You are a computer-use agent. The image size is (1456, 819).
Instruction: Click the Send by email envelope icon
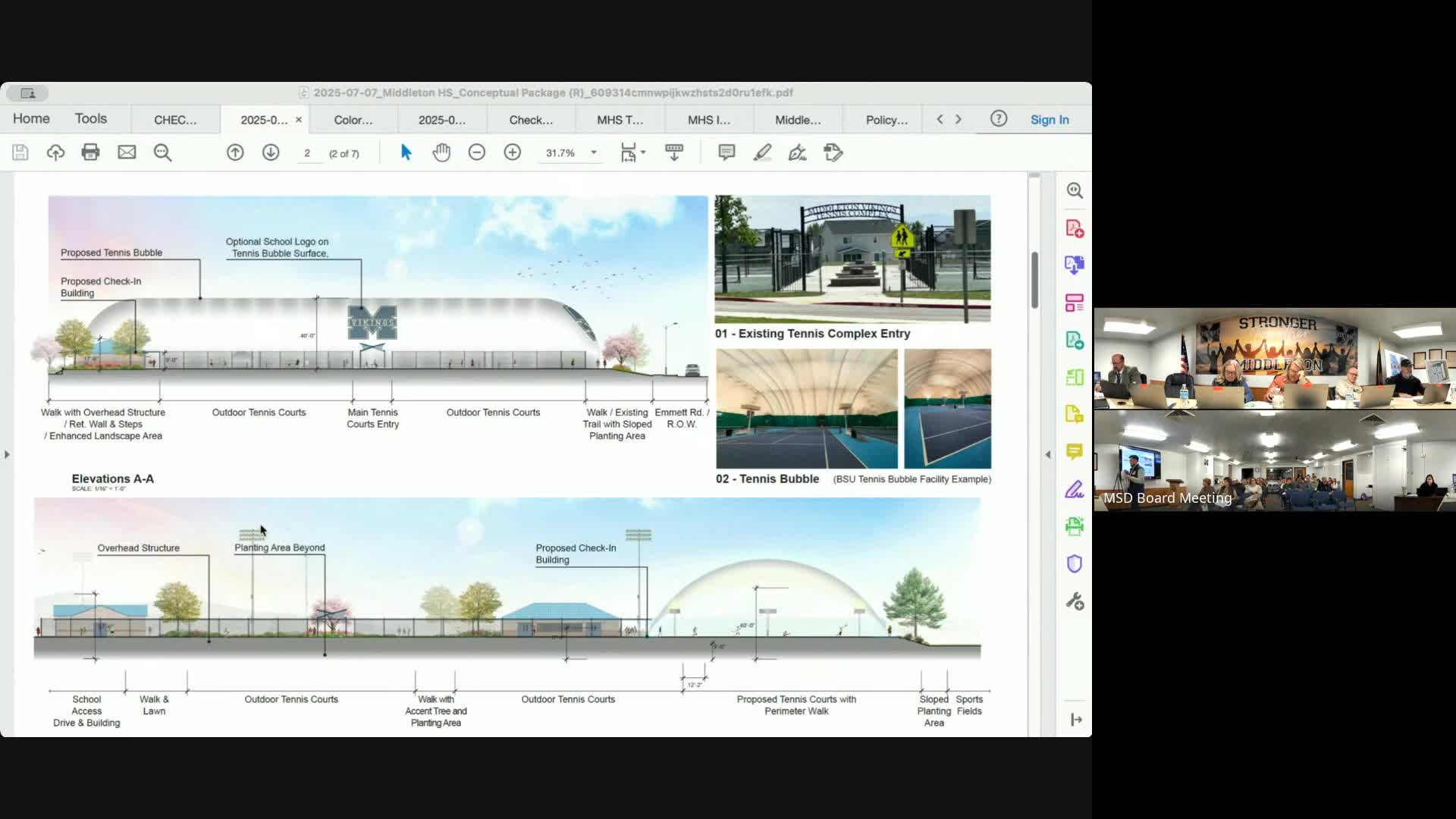point(127,152)
